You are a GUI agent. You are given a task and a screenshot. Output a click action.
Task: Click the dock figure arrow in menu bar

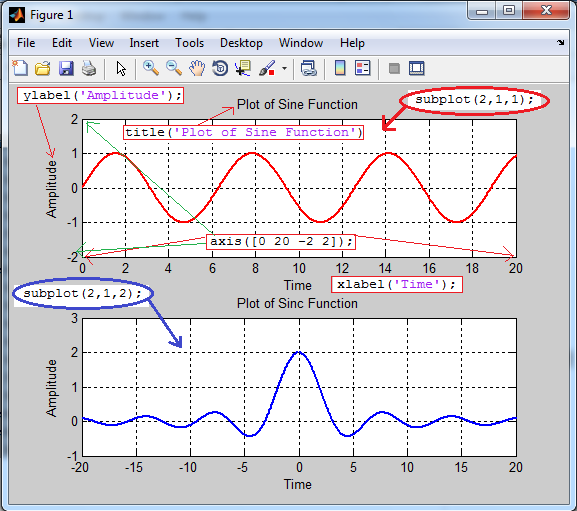click(x=560, y=43)
